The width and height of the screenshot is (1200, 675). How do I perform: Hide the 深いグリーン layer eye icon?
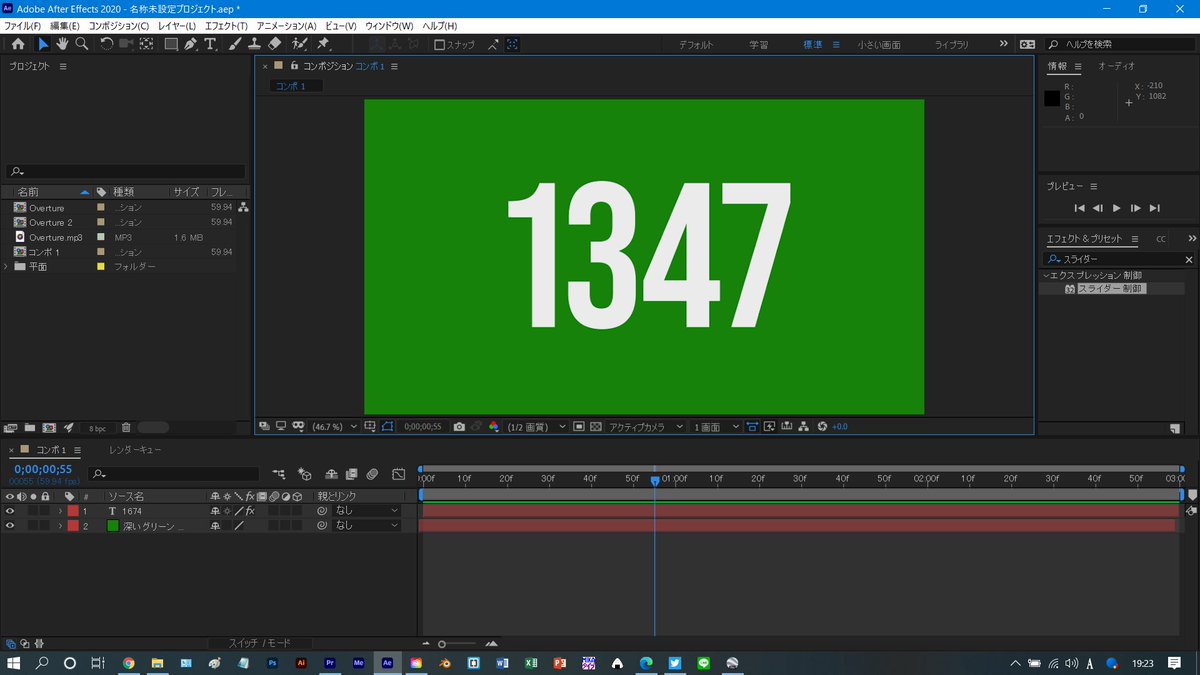pos(10,525)
